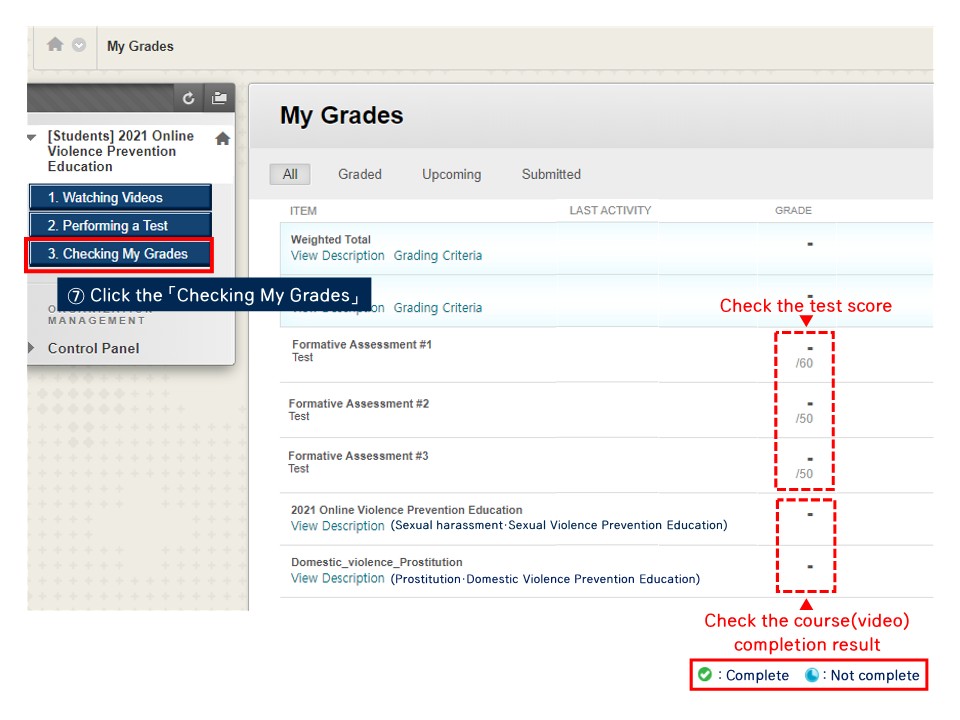The image size is (960, 720).
Task: Click the Formative Assessment #1 item
Action: (361, 345)
